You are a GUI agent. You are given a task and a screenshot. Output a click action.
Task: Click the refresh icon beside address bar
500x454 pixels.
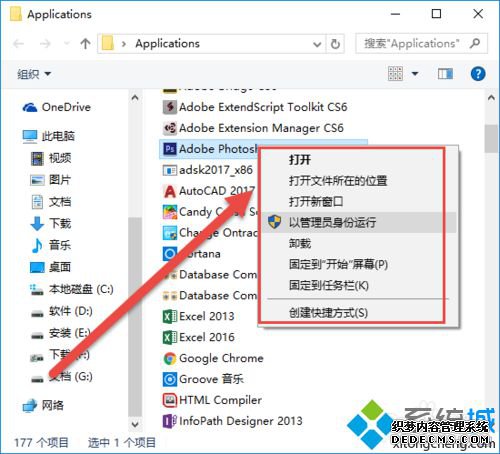click(x=335, y=44)
